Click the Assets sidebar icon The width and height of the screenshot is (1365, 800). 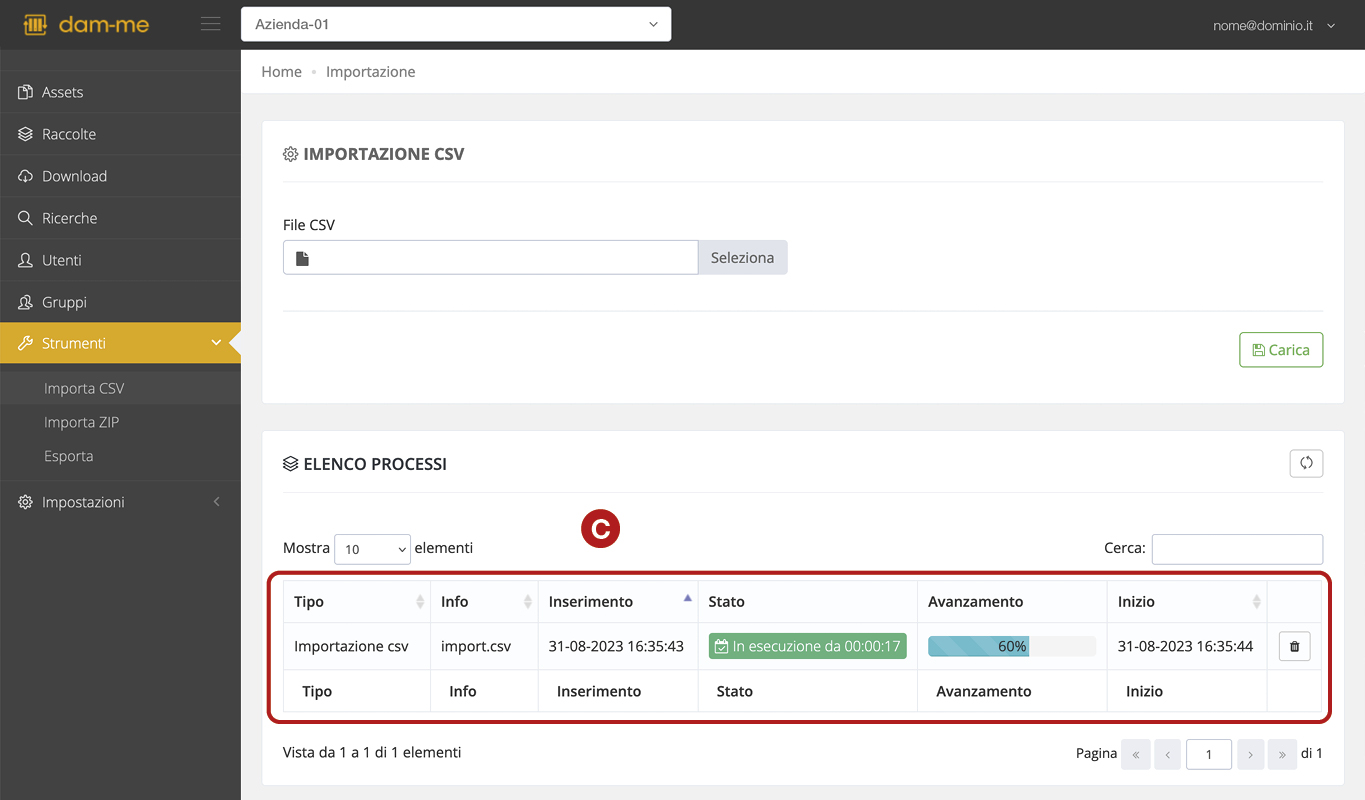[25, 92]
